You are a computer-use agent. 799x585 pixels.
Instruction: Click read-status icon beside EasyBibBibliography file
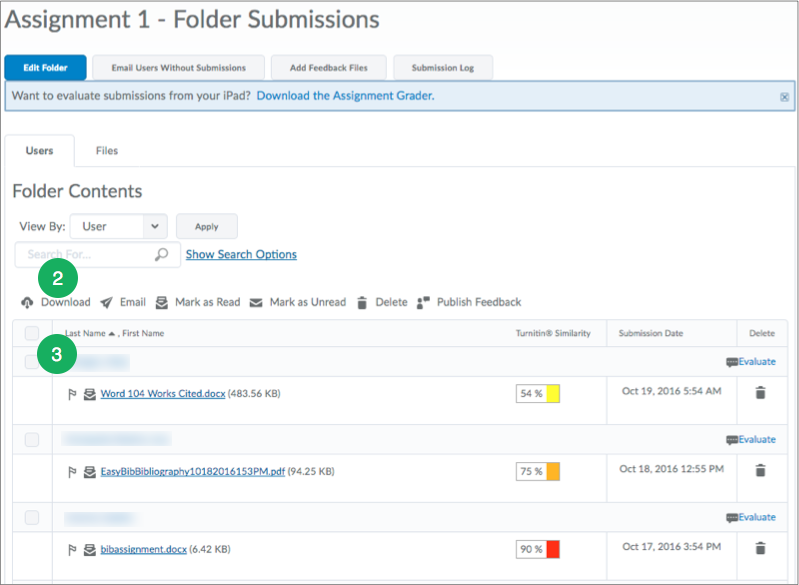click(x=90, y=472)
